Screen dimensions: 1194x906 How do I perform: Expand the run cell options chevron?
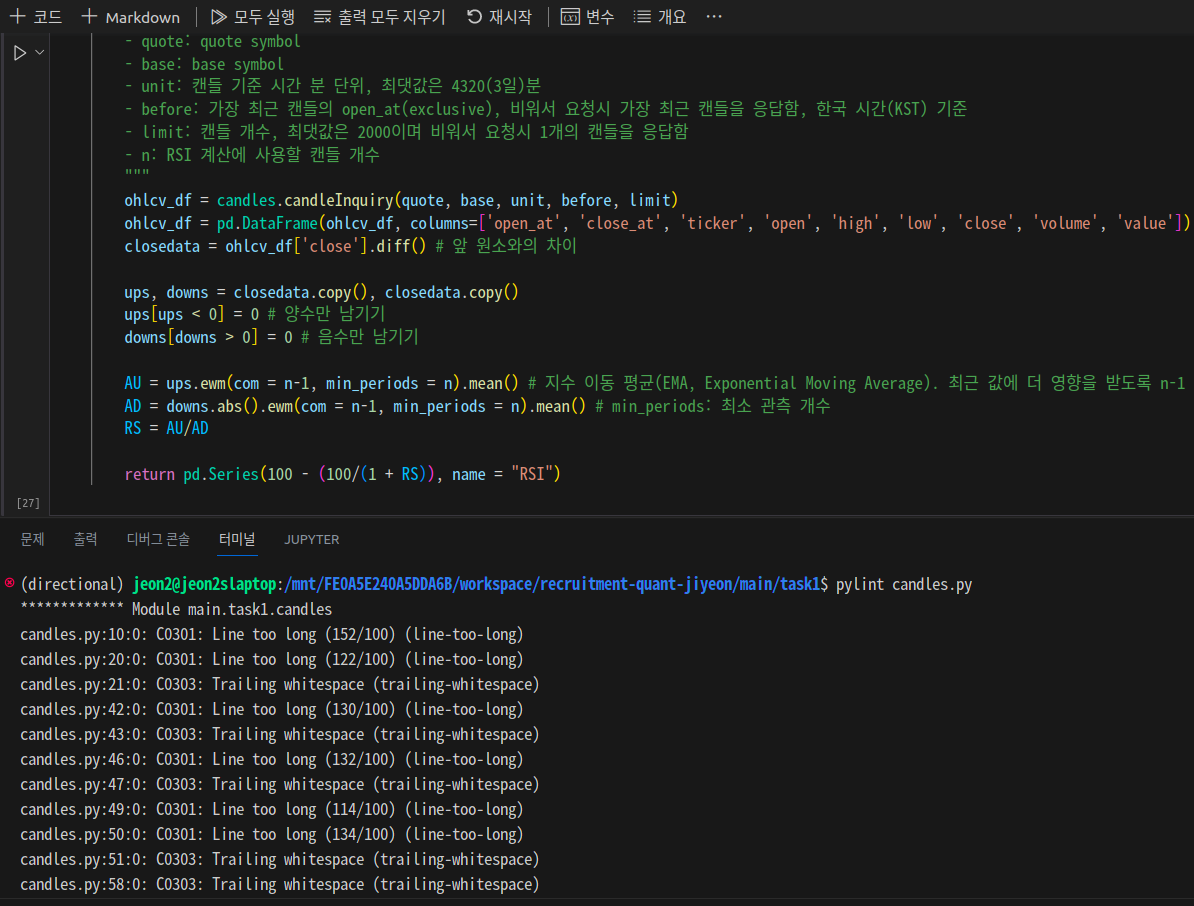point(40,53)
